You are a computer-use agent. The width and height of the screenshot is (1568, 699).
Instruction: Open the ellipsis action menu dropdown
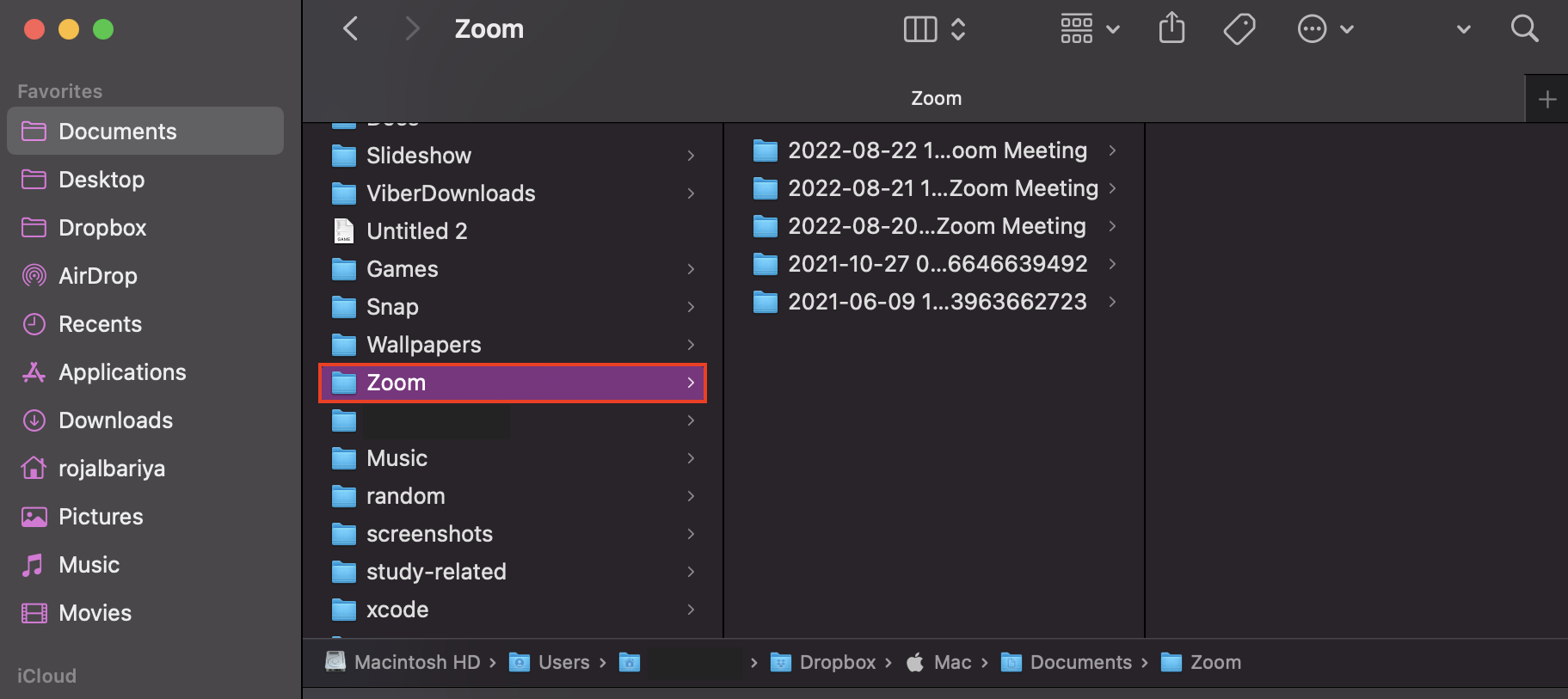[1325, 29]
